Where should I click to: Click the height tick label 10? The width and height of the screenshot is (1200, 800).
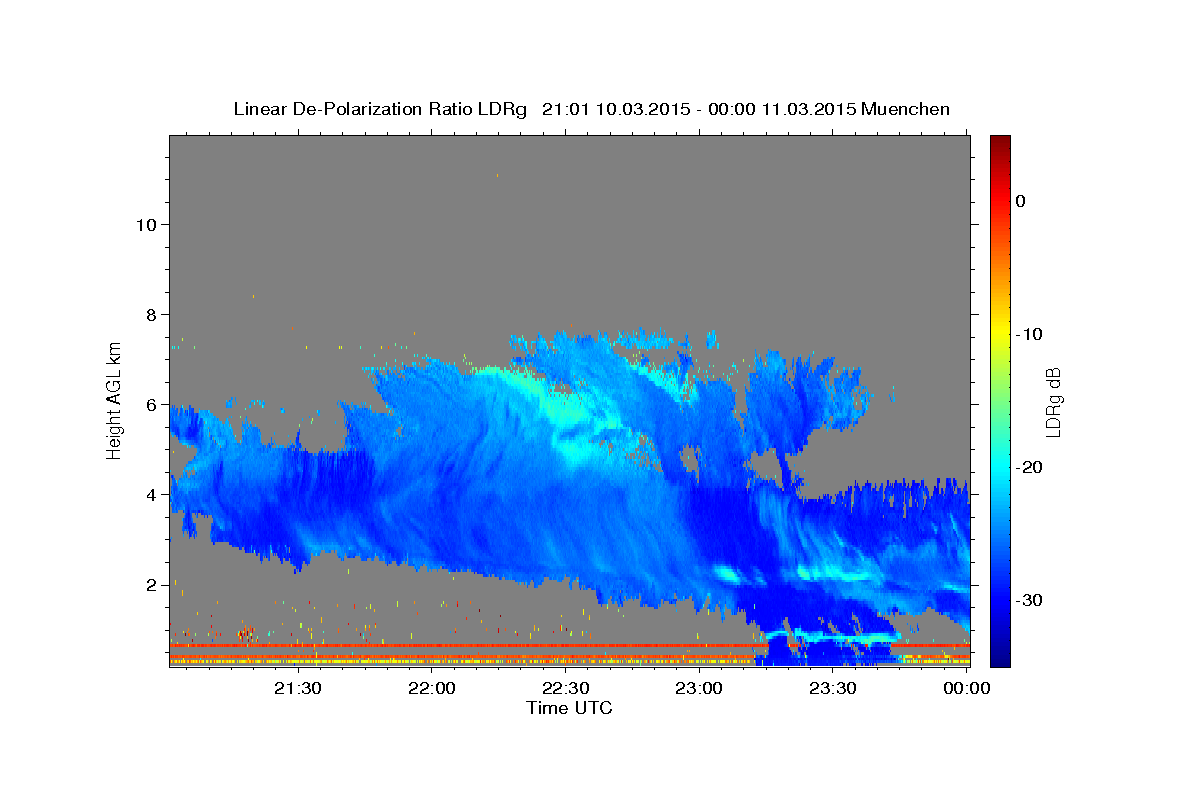(x=147, y=224)
